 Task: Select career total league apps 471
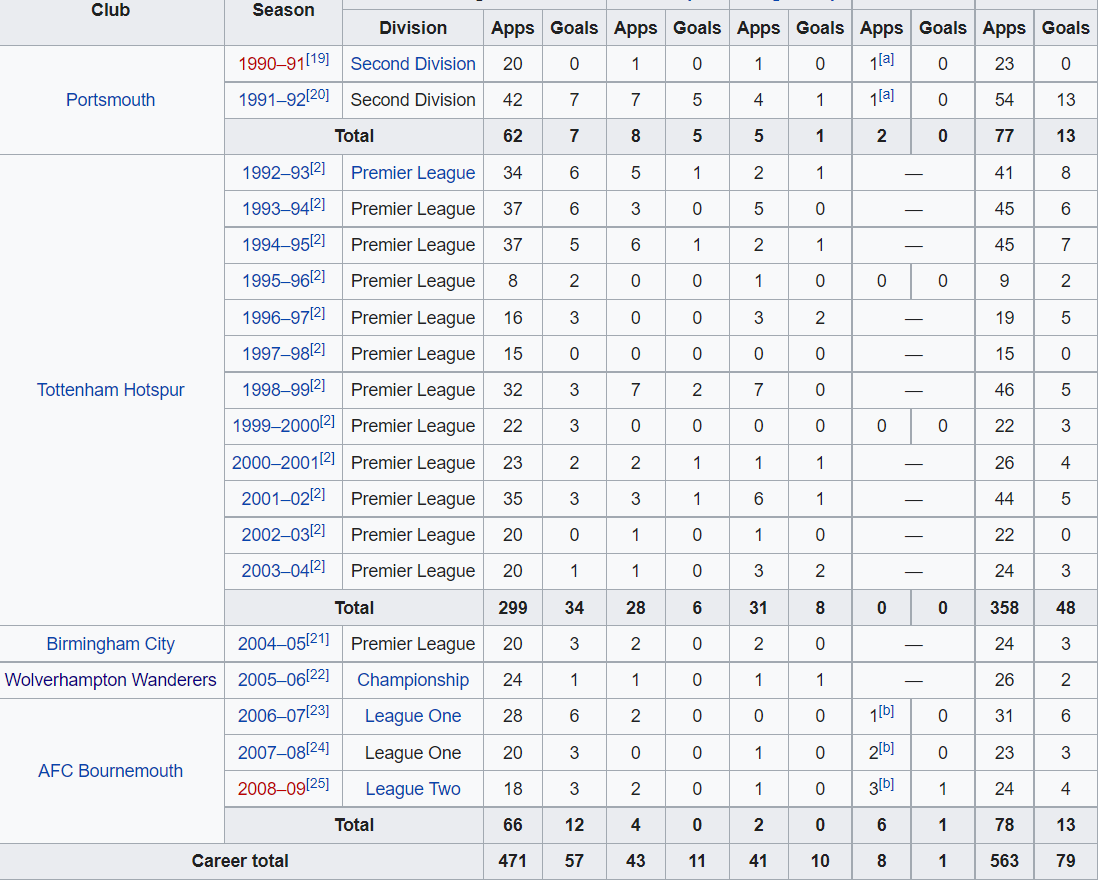512,861
